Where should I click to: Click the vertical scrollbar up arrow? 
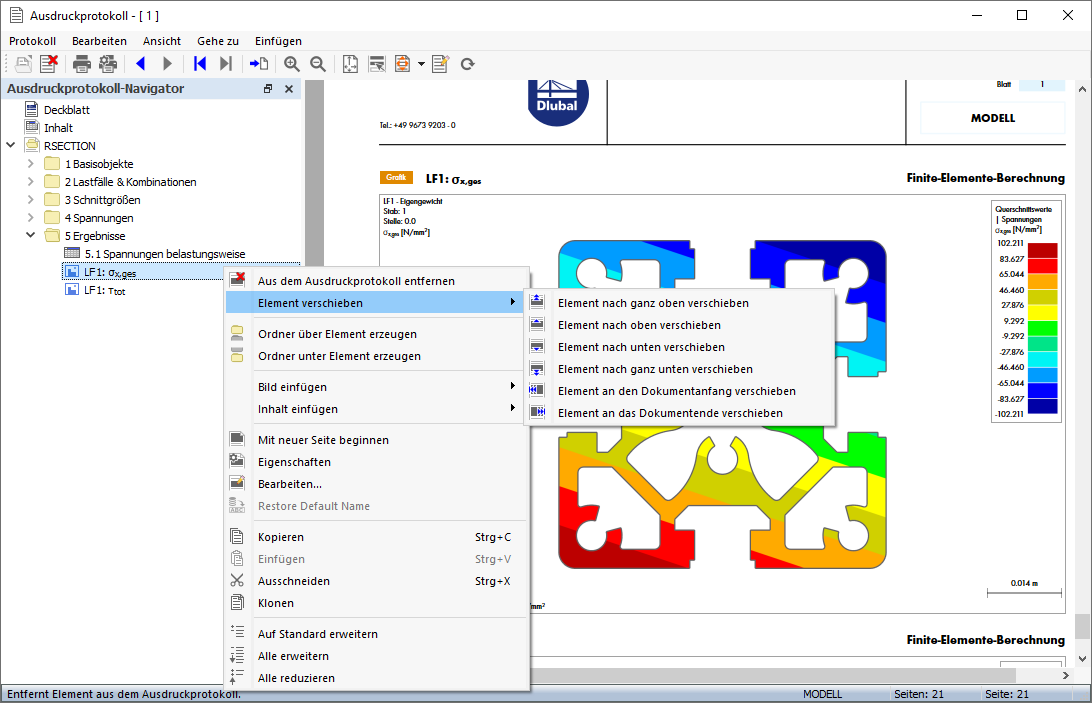coord(1082,89)
